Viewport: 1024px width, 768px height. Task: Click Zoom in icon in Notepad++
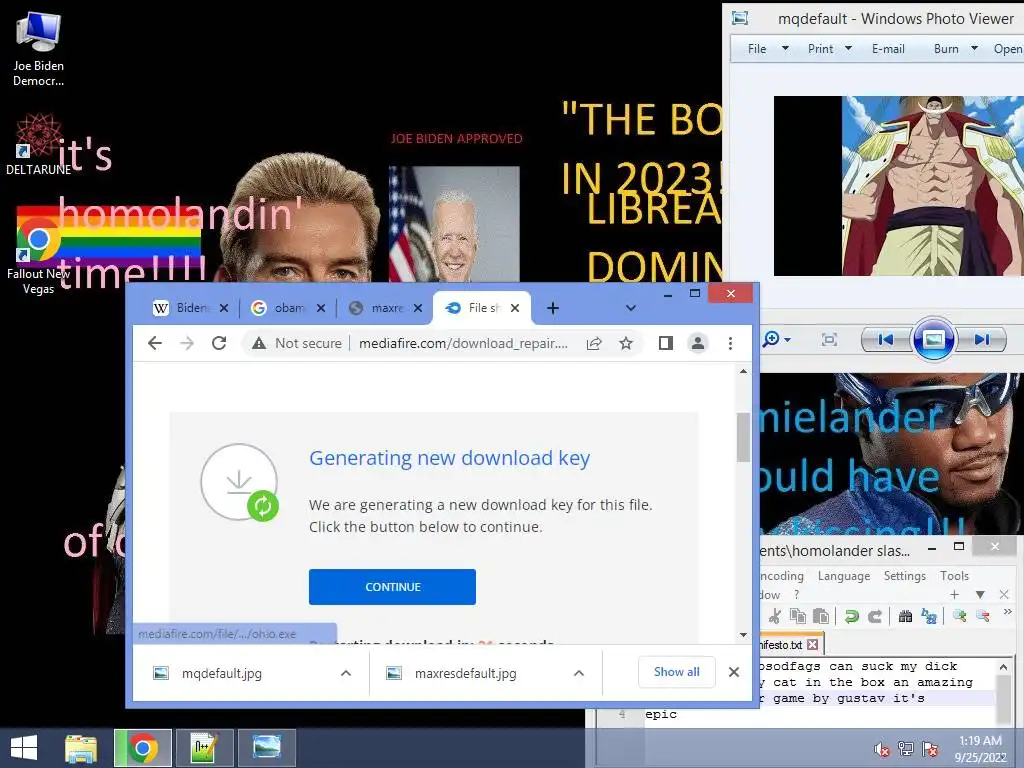(x=959, y=615)
